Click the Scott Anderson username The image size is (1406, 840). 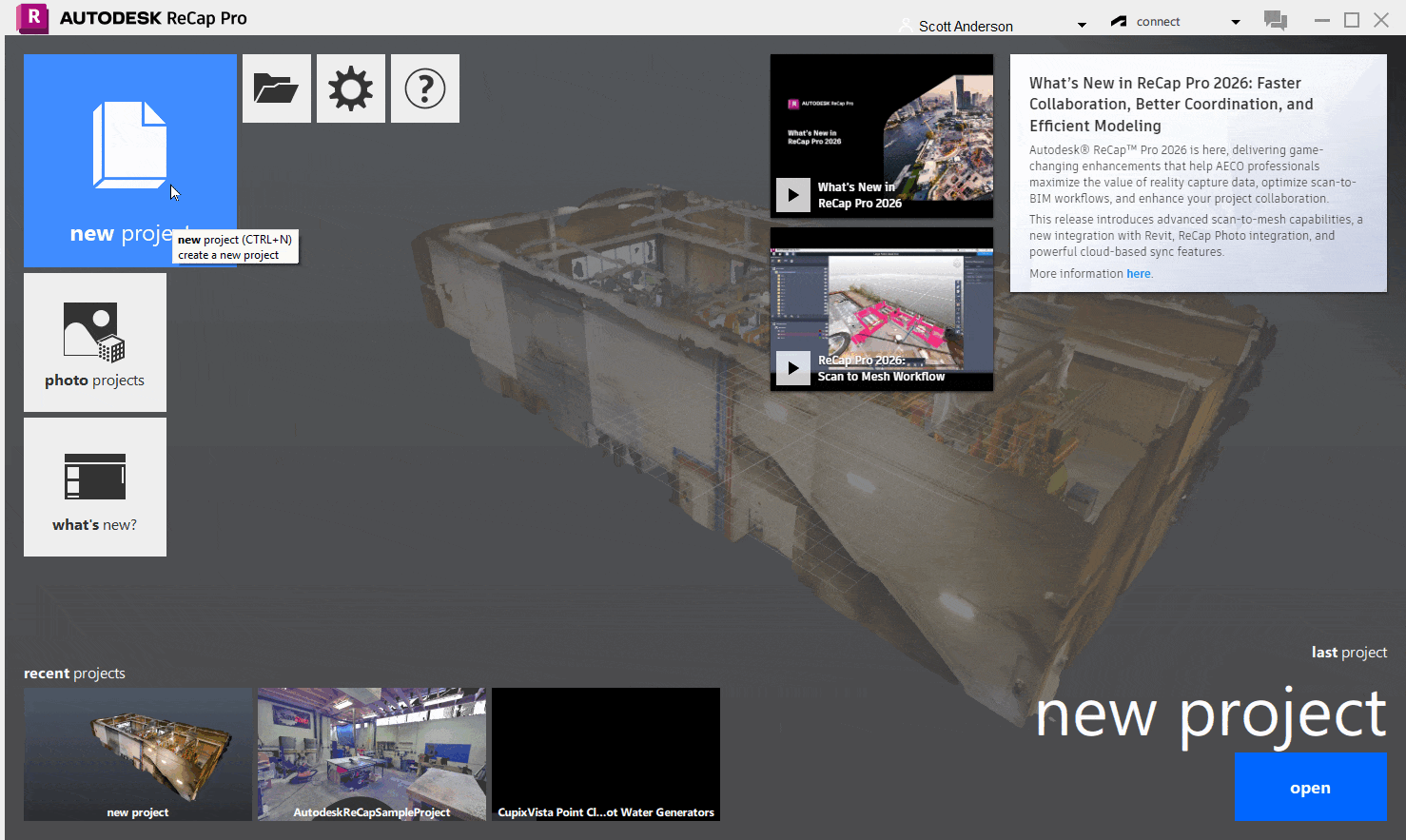(x=967, y=26)
